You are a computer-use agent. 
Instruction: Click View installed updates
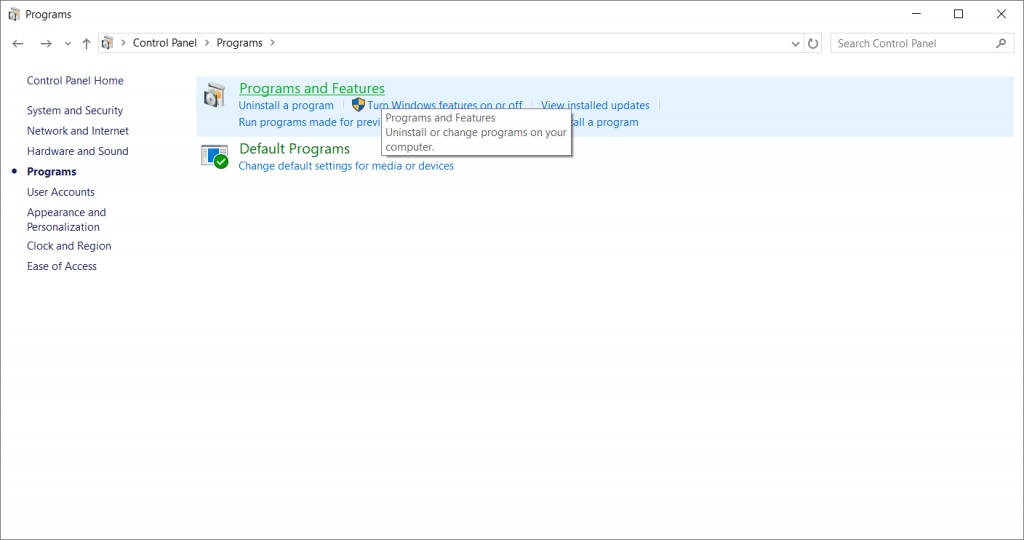coord(595,105)
